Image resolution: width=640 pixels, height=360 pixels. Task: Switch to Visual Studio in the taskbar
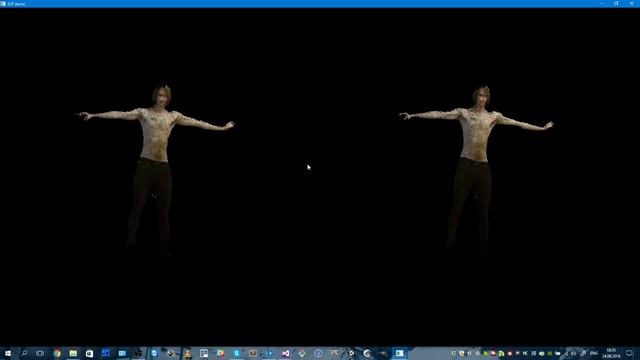(285, 353)
